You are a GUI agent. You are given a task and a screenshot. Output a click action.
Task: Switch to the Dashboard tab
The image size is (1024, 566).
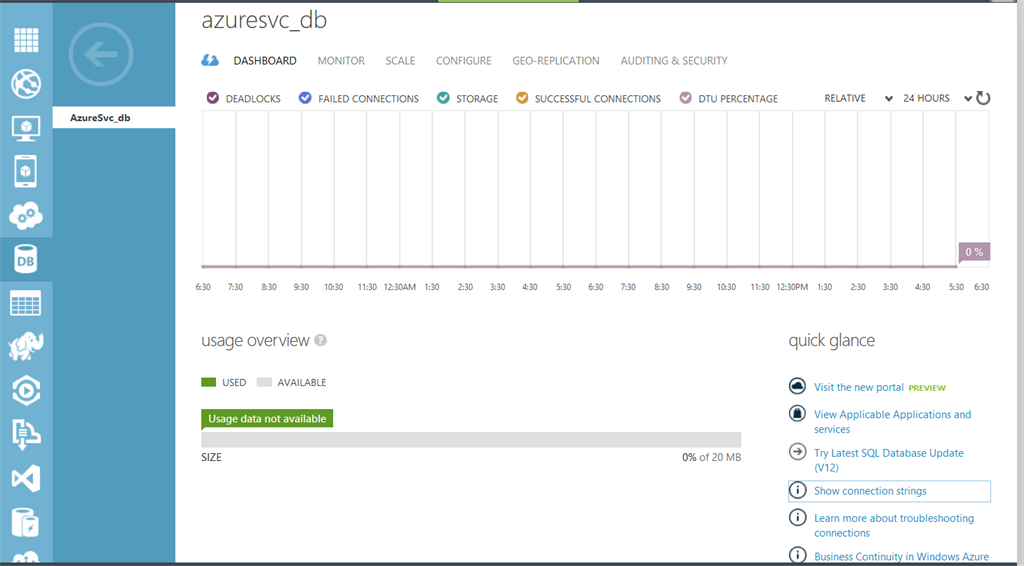click(x=265, y=61)
